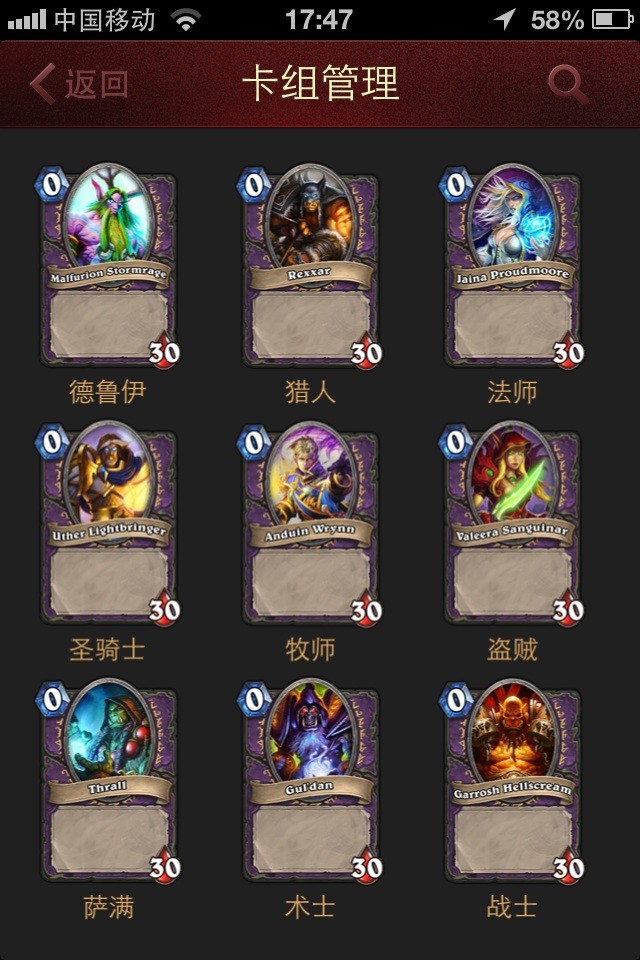
Task: Click the 30 health icon on Gul'dan
Action: (366, 866)
